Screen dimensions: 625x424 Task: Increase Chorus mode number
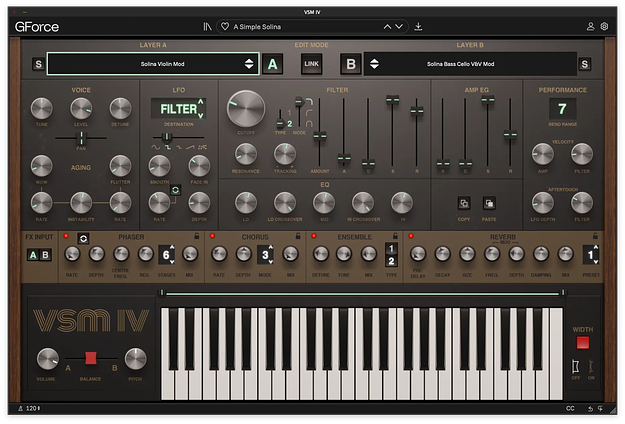point(271,248)
